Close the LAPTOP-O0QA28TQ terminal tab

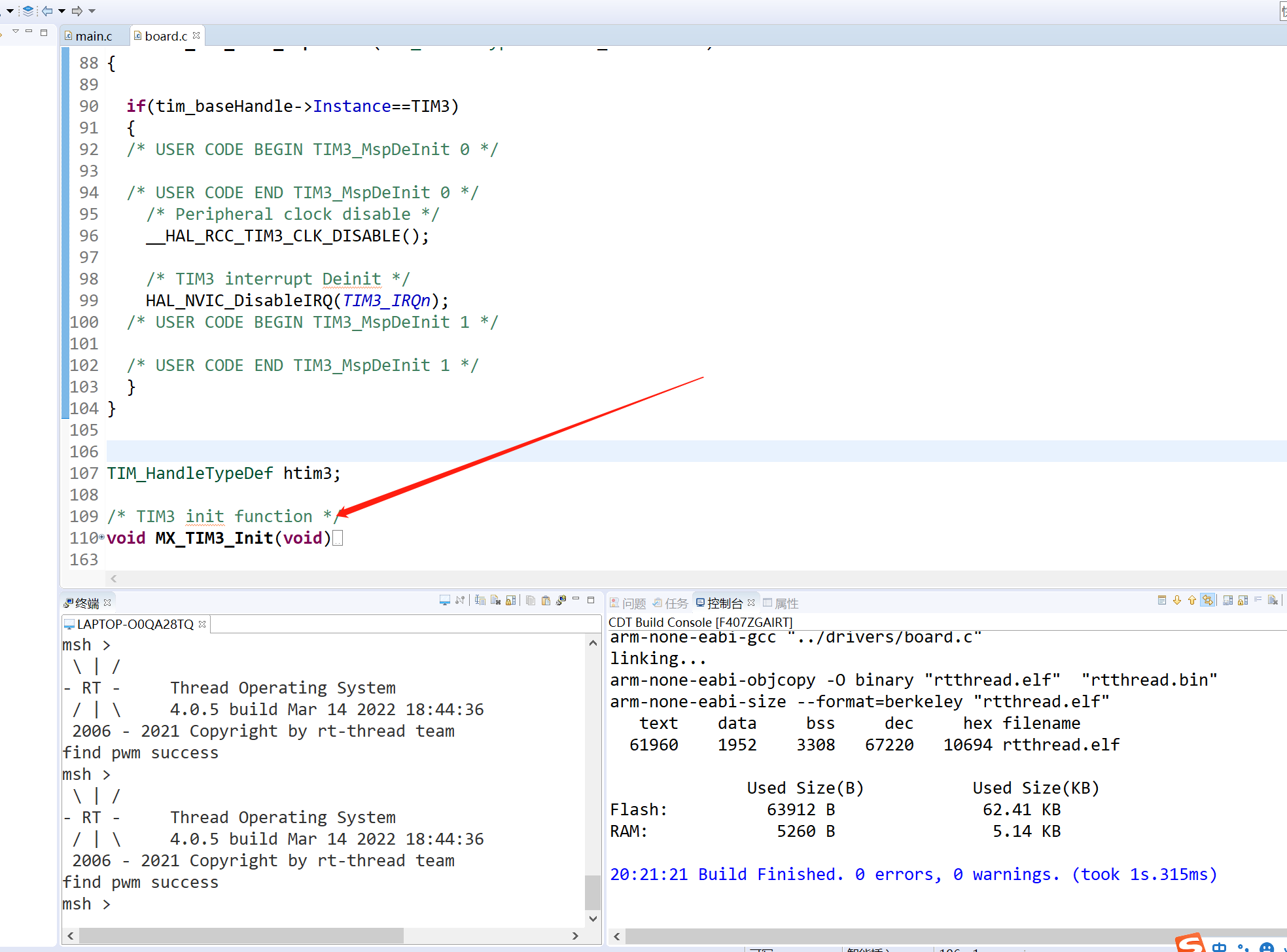202,624
